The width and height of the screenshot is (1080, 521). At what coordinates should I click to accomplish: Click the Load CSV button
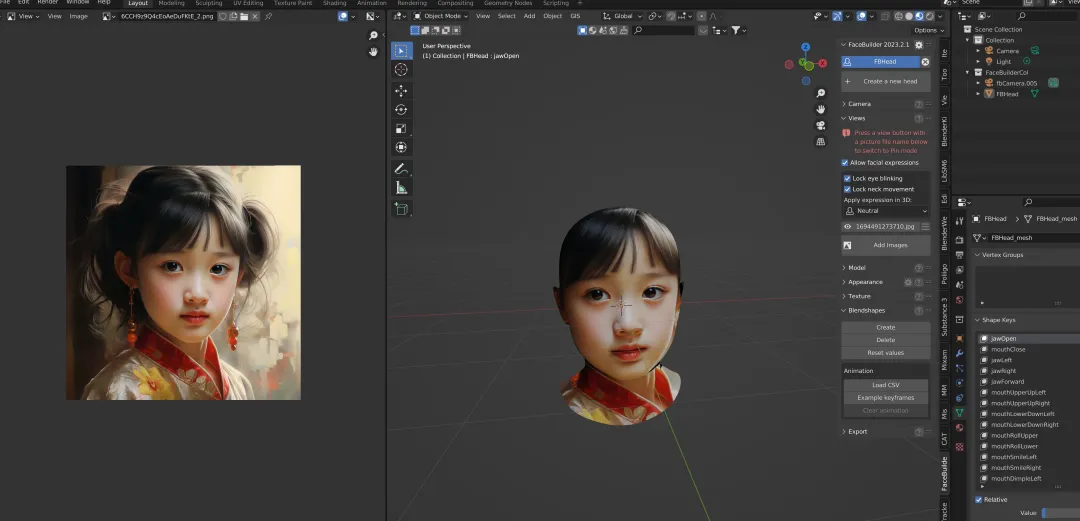(886, 385)
